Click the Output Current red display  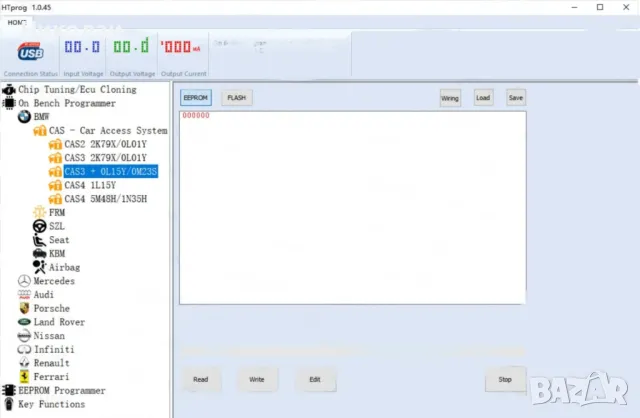[180, 48]
